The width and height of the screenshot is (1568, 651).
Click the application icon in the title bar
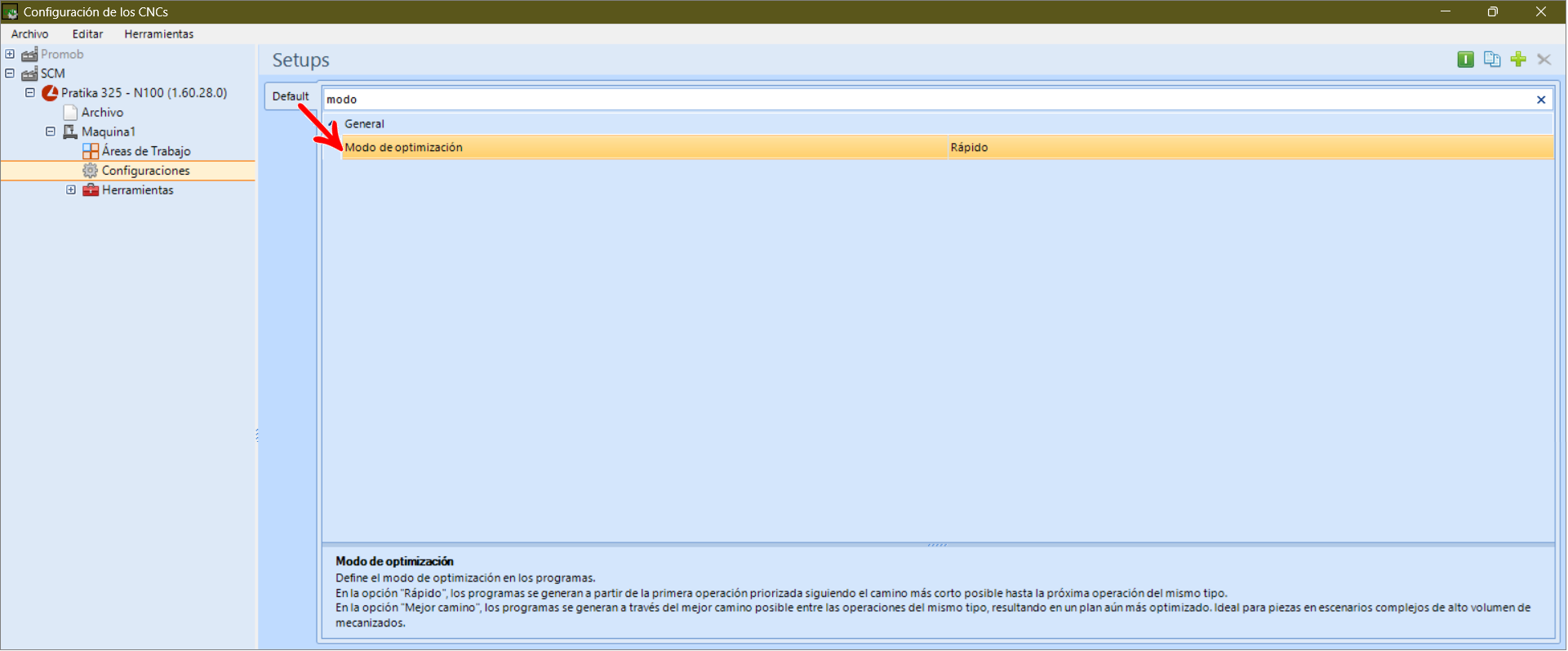click(11, 11)
